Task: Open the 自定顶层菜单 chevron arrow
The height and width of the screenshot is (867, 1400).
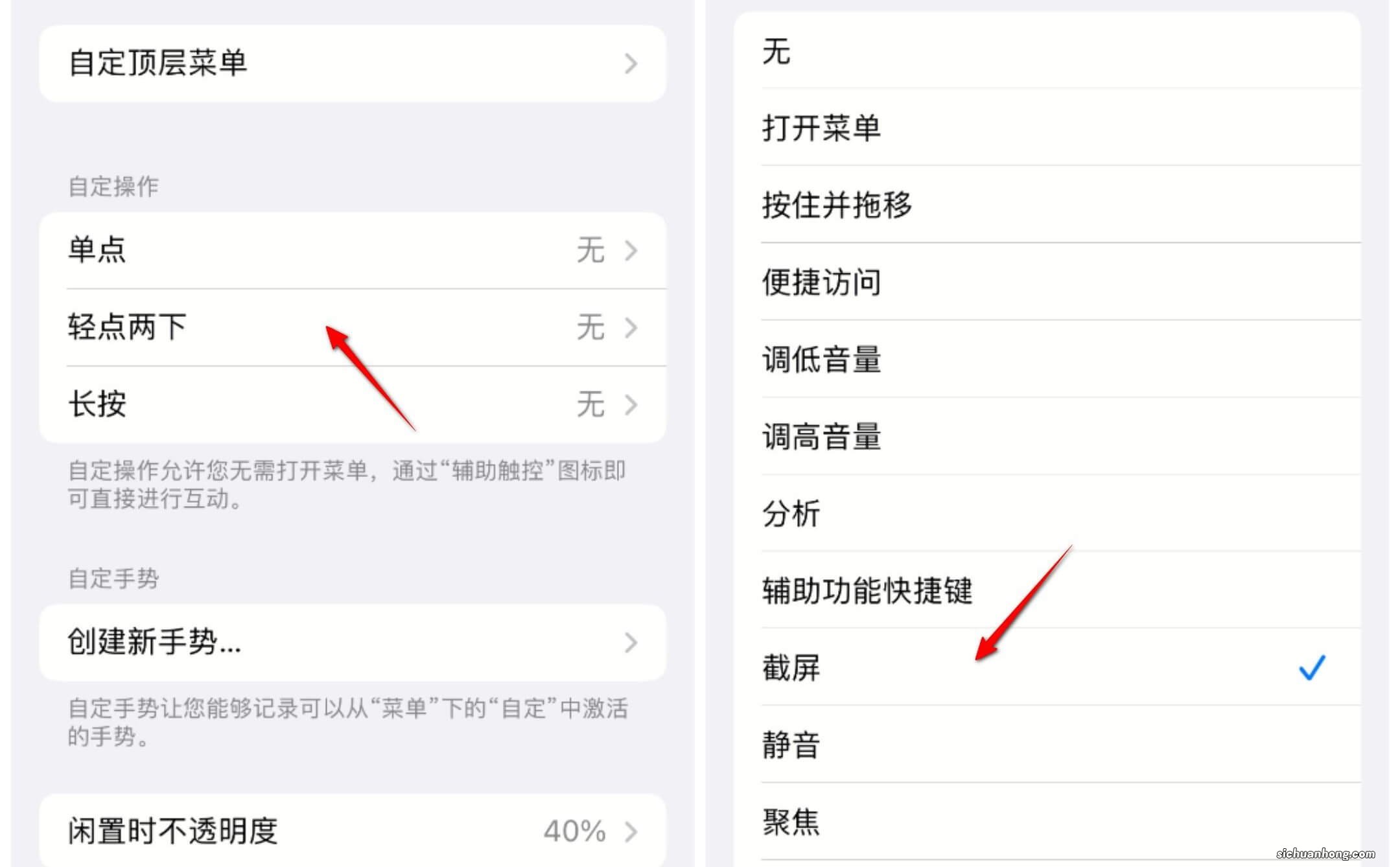Action: 631,64
